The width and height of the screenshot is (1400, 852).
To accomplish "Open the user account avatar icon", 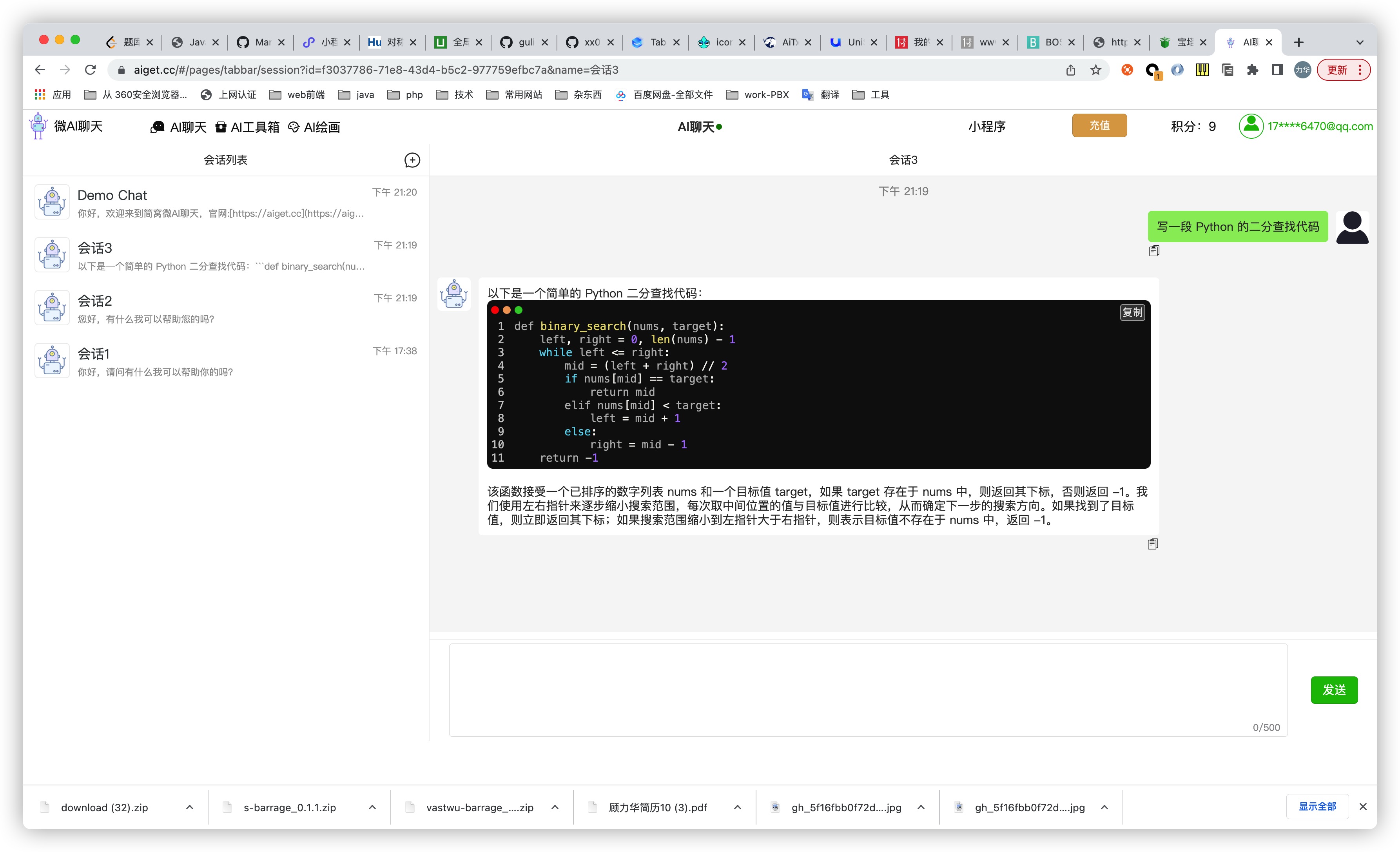I will coord(1251,126).
